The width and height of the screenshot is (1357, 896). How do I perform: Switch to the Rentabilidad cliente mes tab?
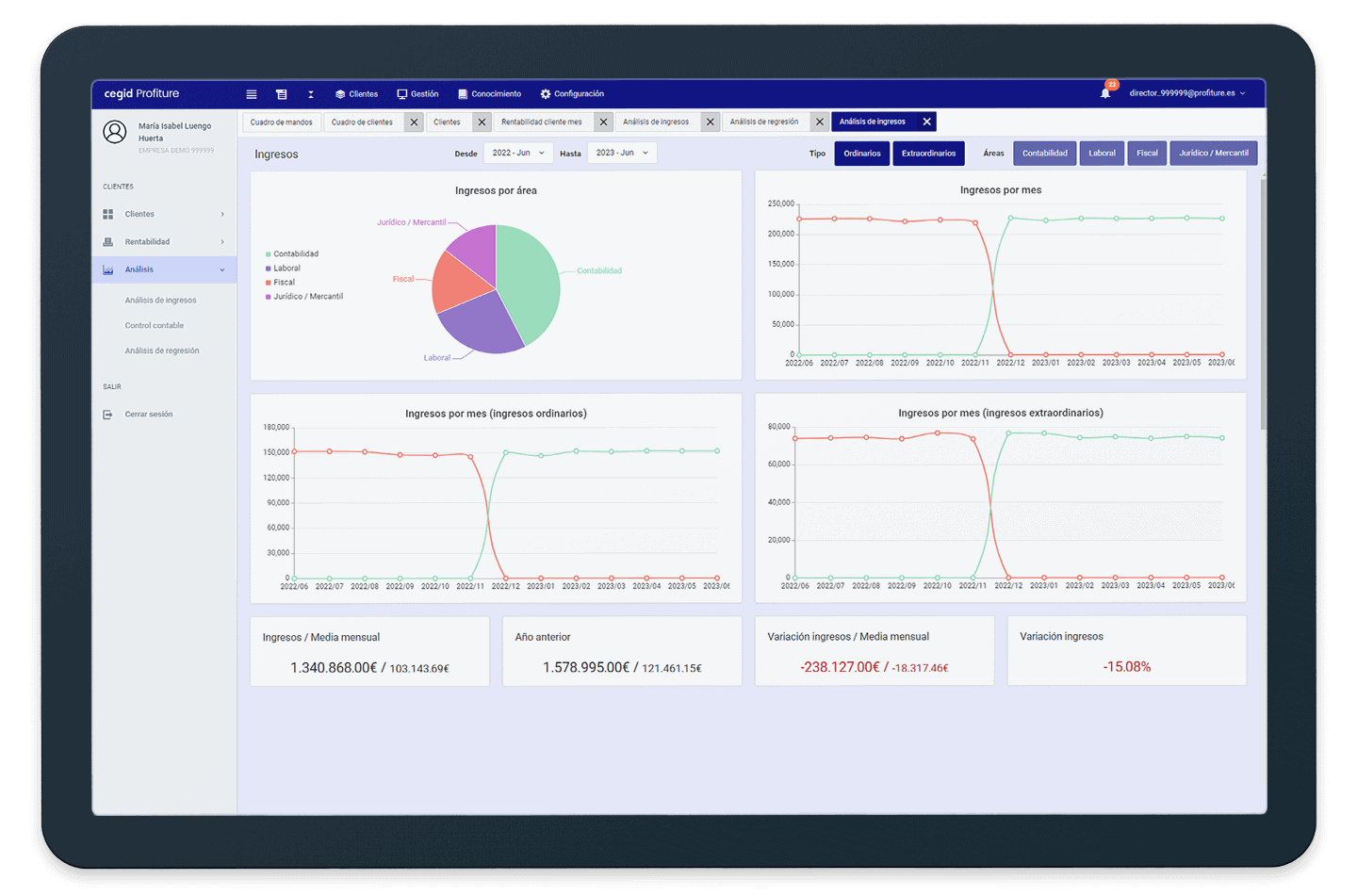point(542,122)
